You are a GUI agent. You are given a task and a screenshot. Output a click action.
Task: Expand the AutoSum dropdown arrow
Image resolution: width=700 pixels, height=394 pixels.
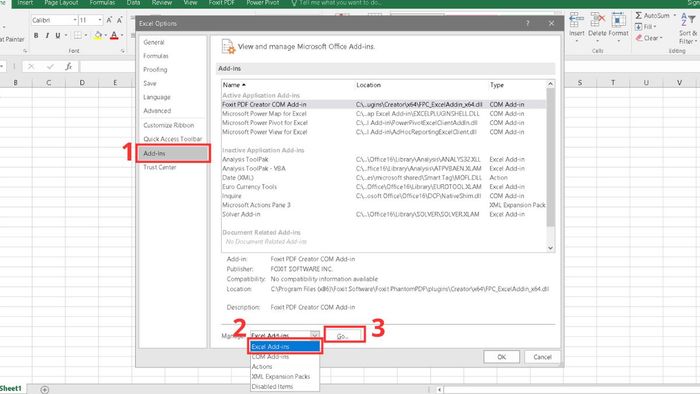(674, 16)
